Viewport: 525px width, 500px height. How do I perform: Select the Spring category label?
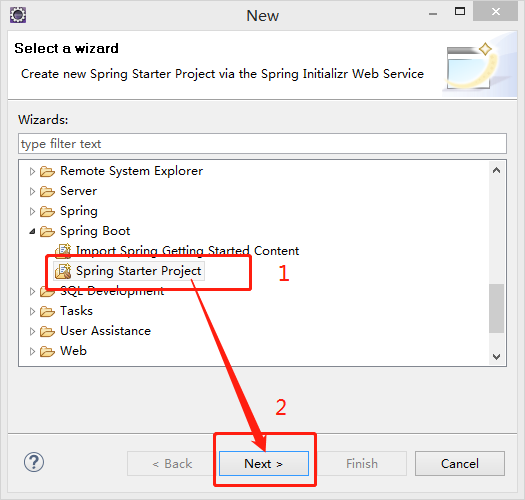pos(79,211)
